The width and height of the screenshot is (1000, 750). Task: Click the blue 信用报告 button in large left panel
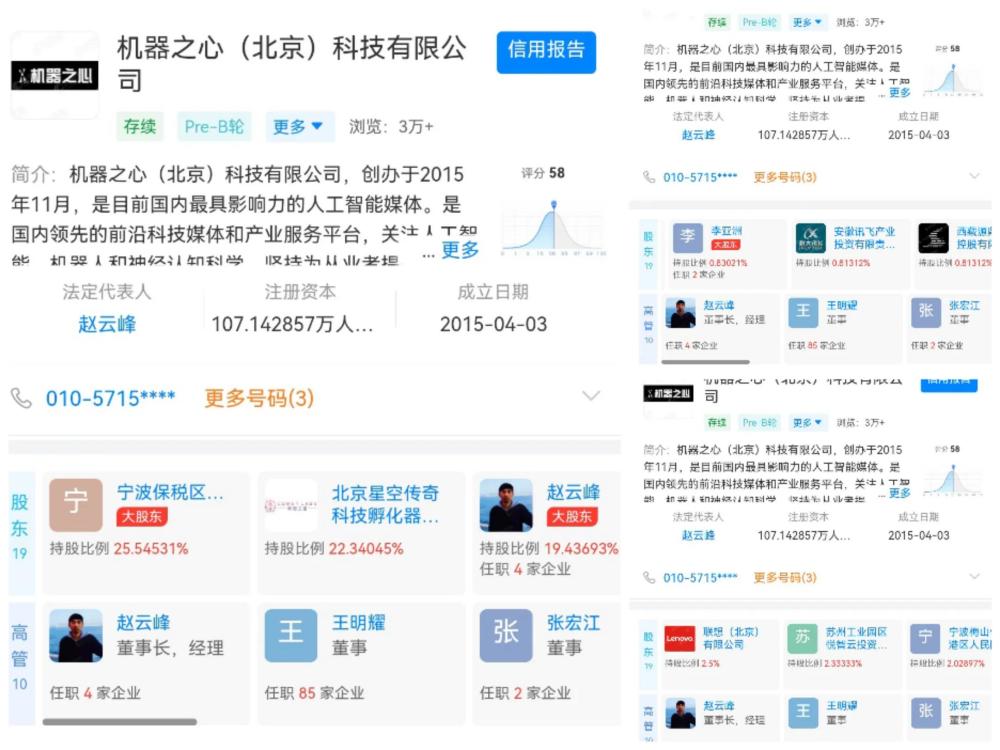[547, 52]
